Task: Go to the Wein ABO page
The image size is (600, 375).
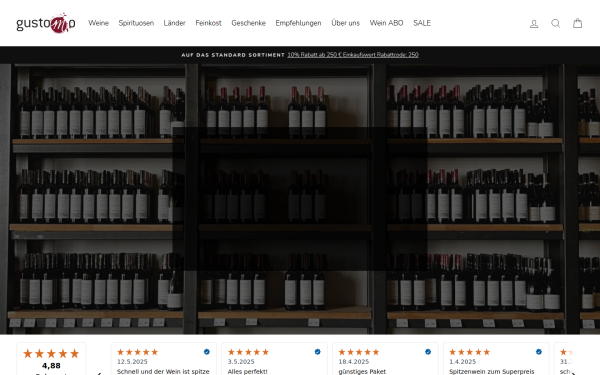Action: 386,23
